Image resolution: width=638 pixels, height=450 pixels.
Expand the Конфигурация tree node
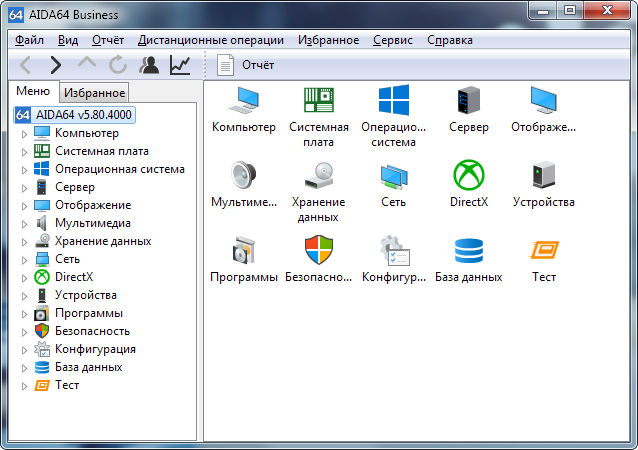tap(25, 350)
